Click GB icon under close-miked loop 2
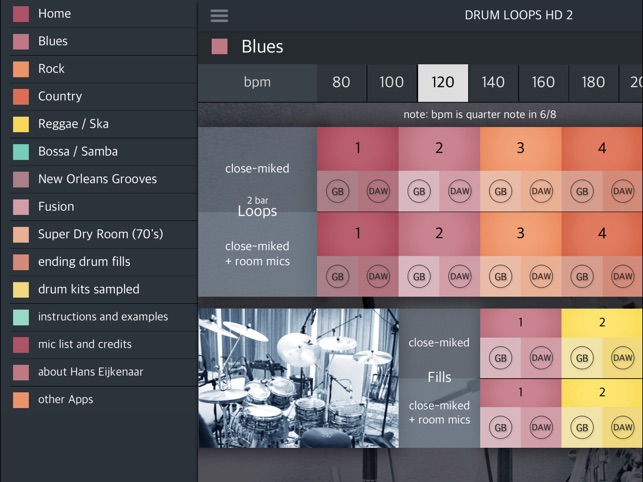The width and height of the screenshot is (643, 482). (x=419, y=191)
